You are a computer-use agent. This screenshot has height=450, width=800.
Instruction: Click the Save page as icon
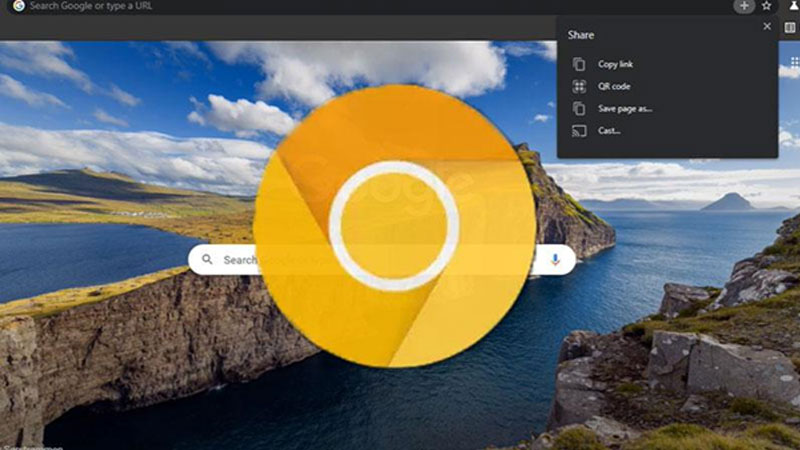tap(579, 108)
